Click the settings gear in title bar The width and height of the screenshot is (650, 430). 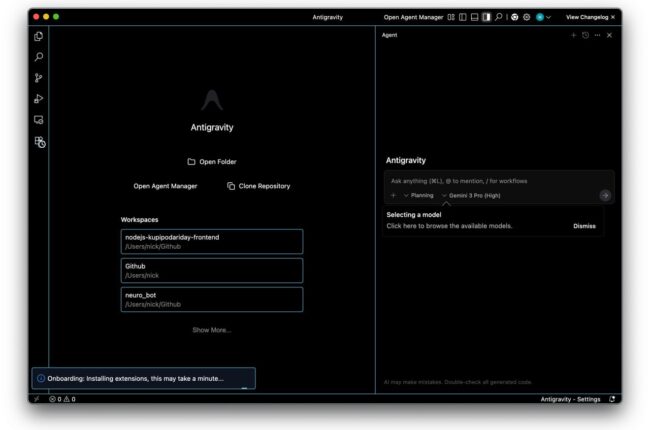click(526, 17)
